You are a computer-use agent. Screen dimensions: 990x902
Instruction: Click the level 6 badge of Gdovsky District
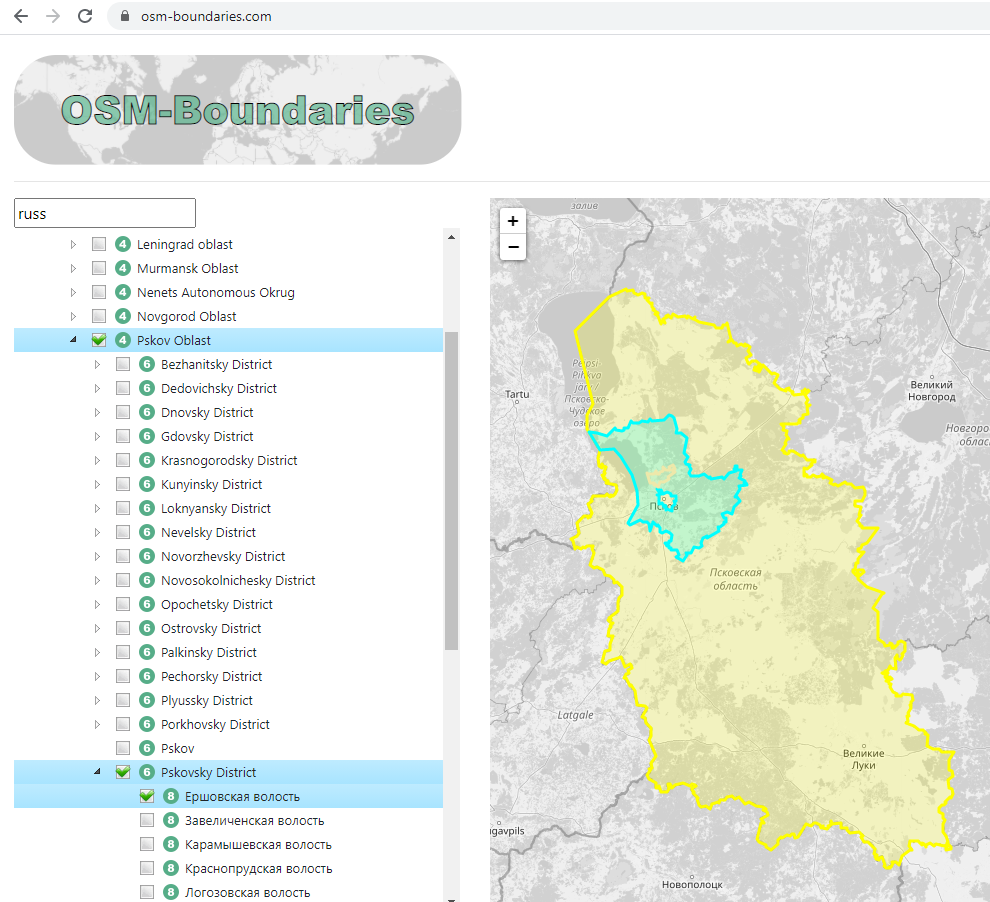(146, 436)
